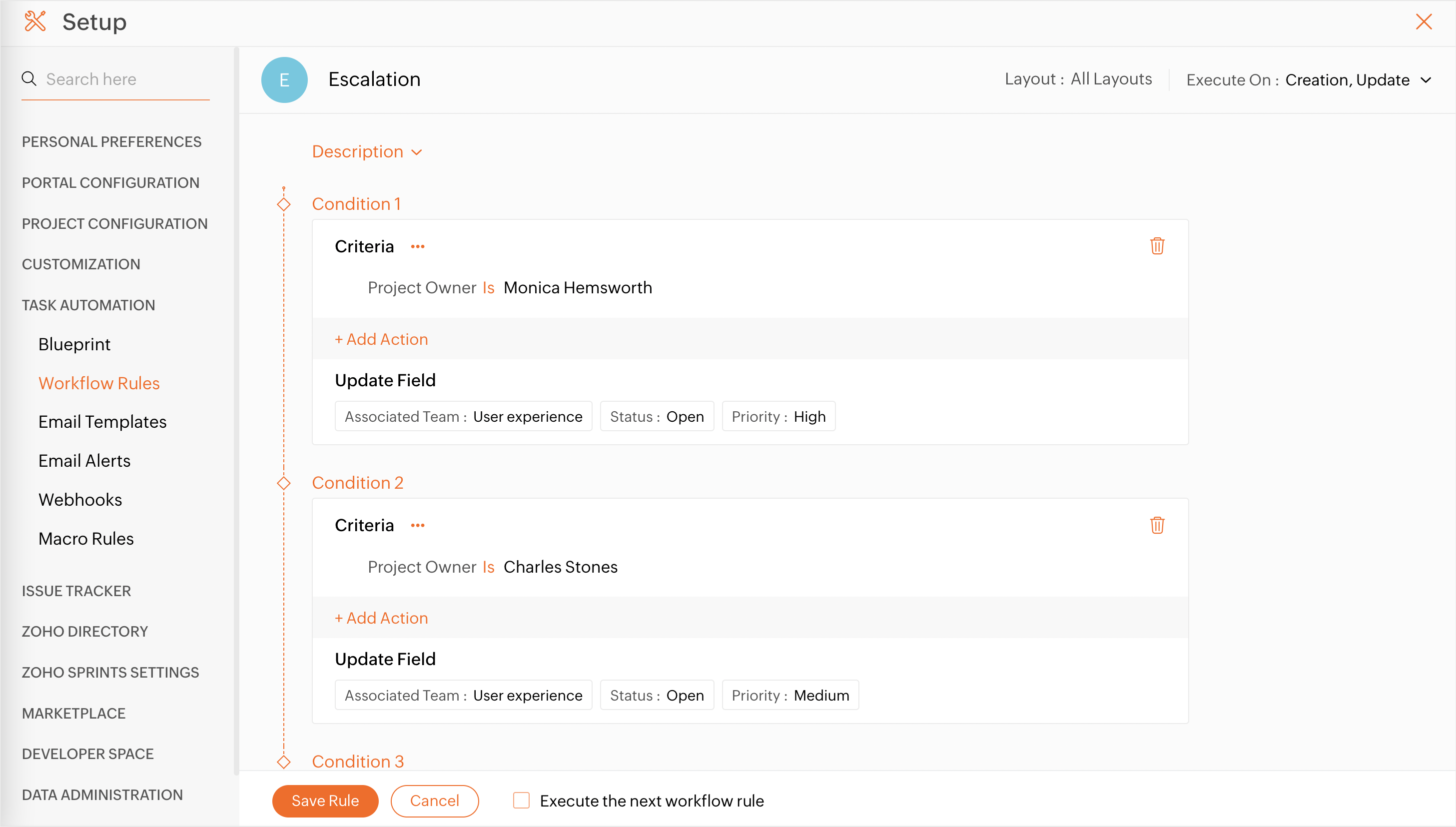Click Condition 1 Status Open chip
Screen dimensions: 1456x827
coord(657,416)
